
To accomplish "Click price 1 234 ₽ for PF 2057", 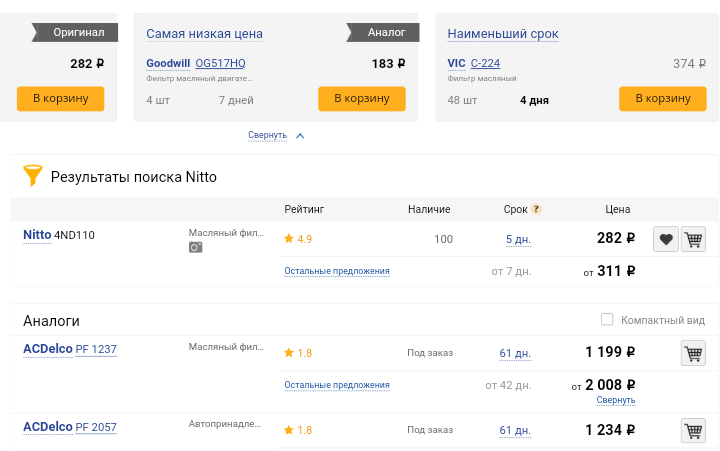I will [x=610, y=430].
